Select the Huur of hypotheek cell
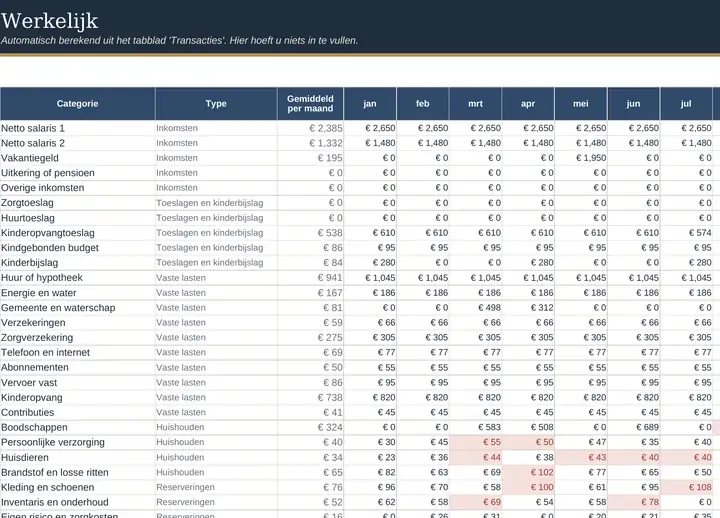Viewport: 720px width, 518px height. (78, 278)
